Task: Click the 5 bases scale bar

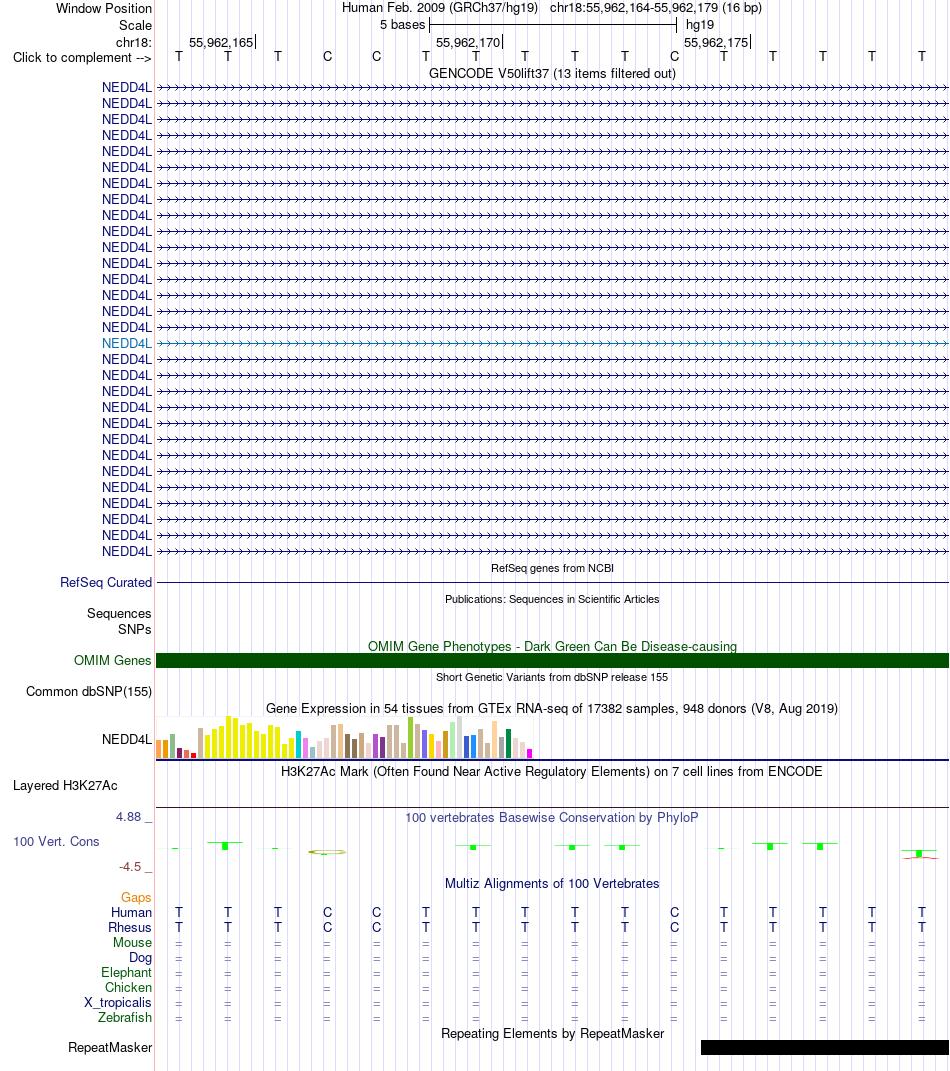Action: pyautogui.click(x=553, y=25)
